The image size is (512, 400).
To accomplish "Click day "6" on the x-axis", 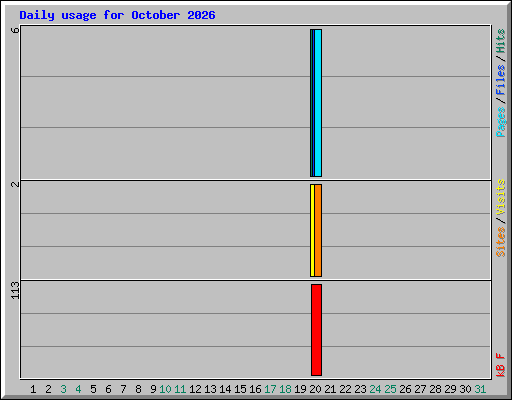I will [108, 389].
